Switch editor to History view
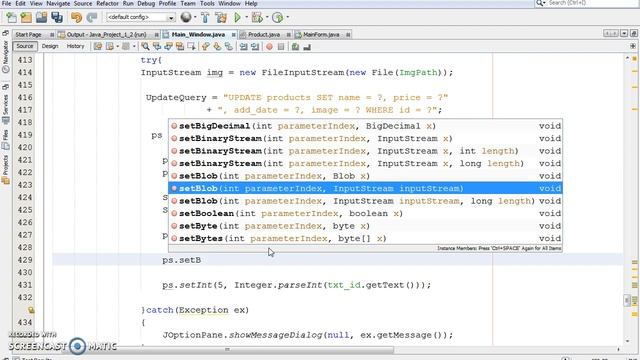This screenshot has width=640, height=360. pyautogui.click(x=75, y=46)
